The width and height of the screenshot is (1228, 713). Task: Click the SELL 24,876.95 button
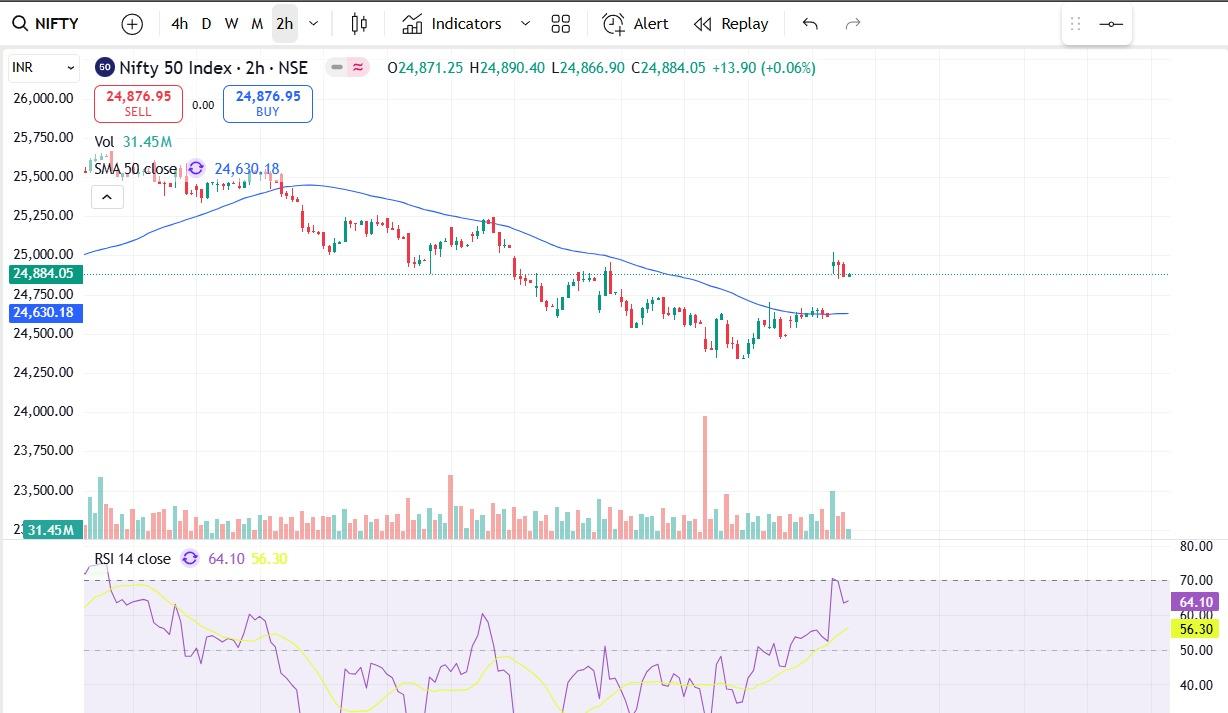(138, 104)
